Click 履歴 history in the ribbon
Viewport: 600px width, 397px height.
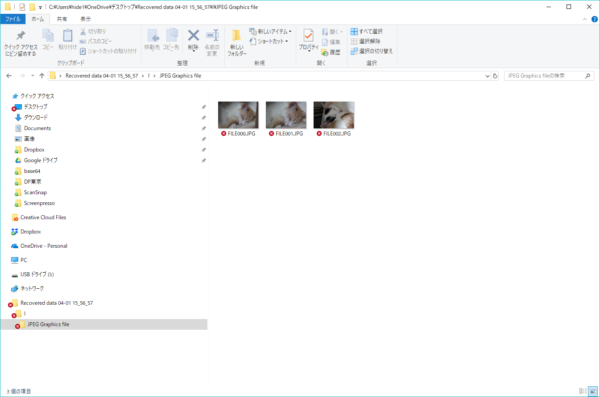(x=331, y=52)
